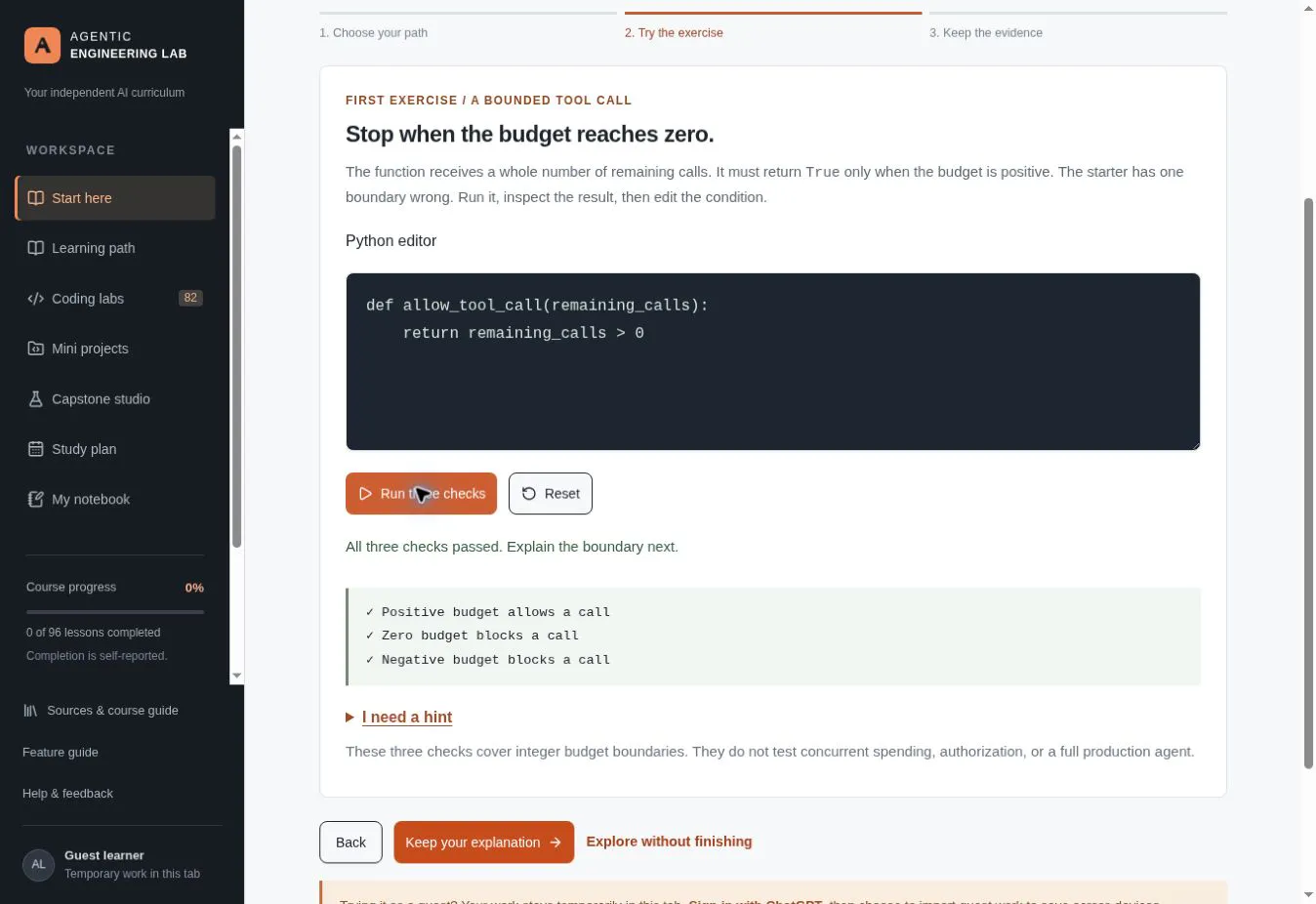Click the Sources & course guide library icon
Image resolution: width=1316 pixels, height=904 pixels.
coord(30,711)
